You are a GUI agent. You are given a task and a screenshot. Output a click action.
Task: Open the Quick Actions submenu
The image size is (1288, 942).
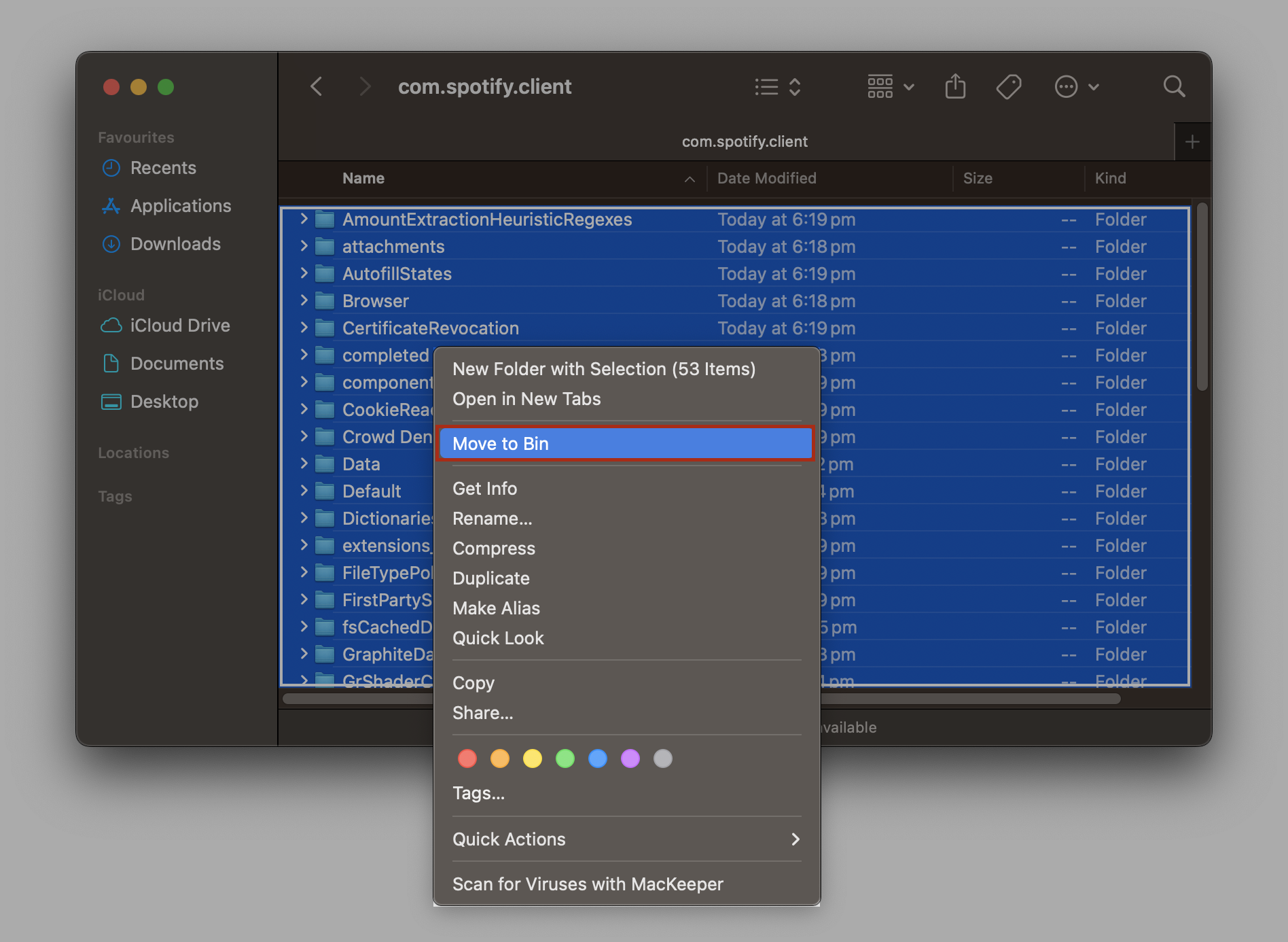coord(626,839)
